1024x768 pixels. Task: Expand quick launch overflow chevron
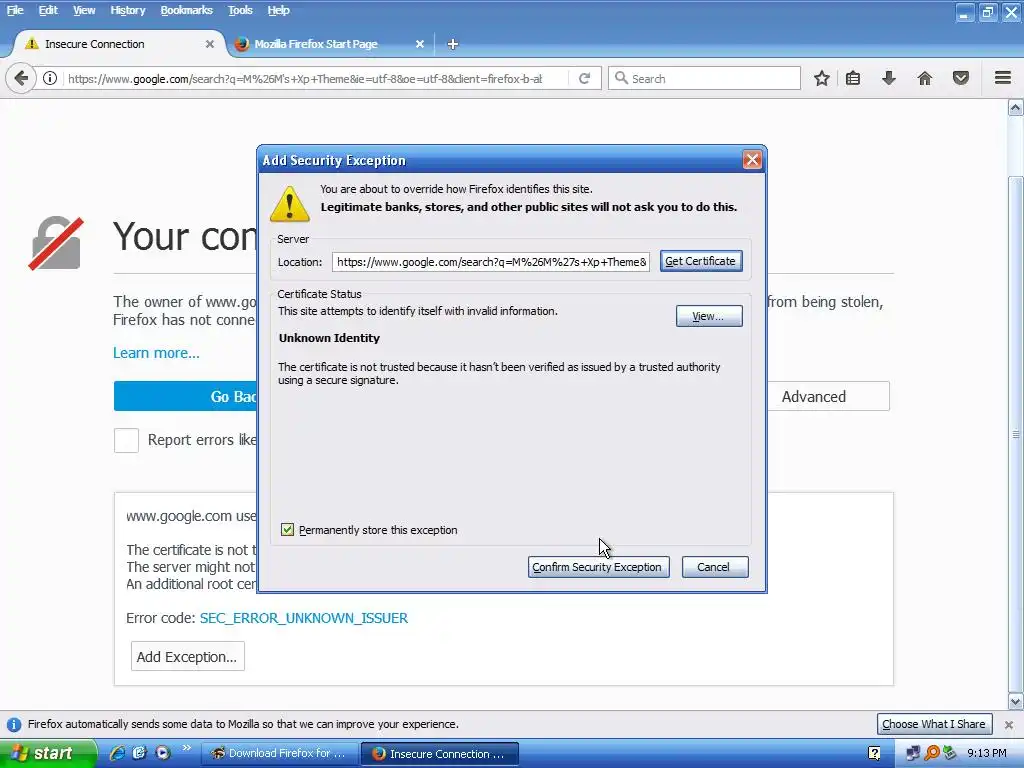[x=187, y=748]
